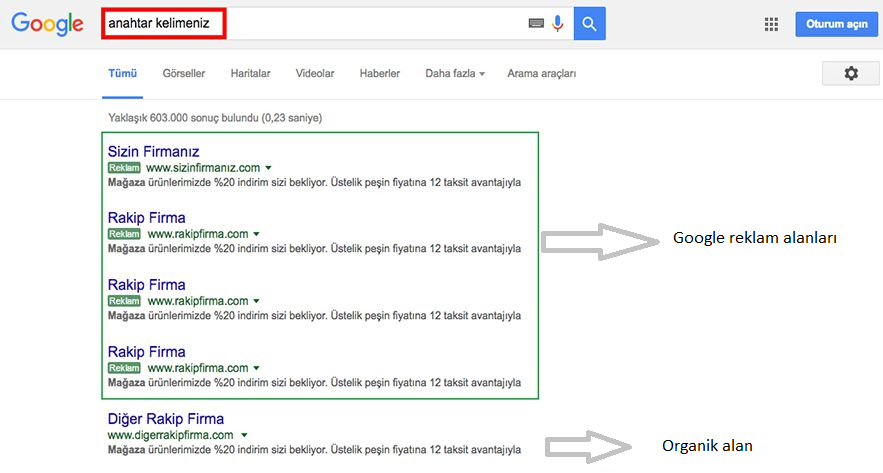Go to the Videolar tab
This screenshot has width=883, height=473.
click(x=315, y=73)
